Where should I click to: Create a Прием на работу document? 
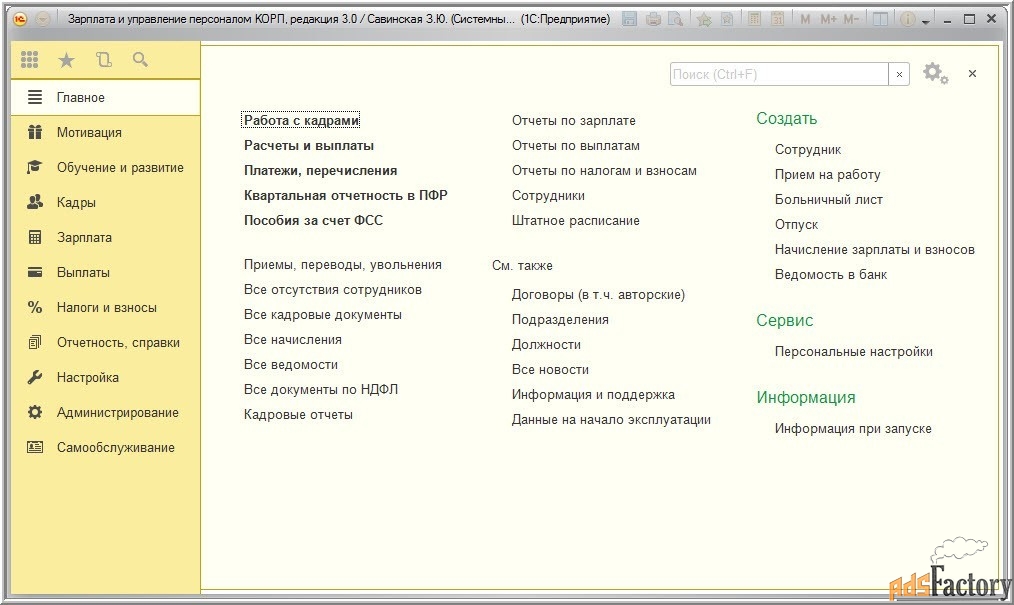pyautogui.click(x=828, y=175)
